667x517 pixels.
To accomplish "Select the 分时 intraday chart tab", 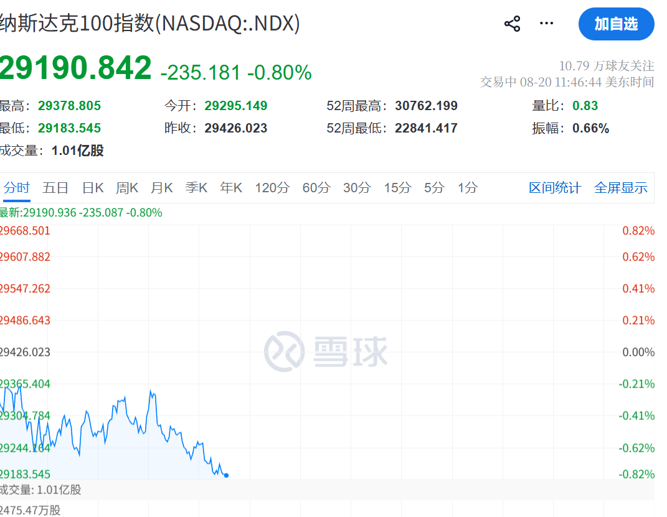I will (x=17, y=188).
